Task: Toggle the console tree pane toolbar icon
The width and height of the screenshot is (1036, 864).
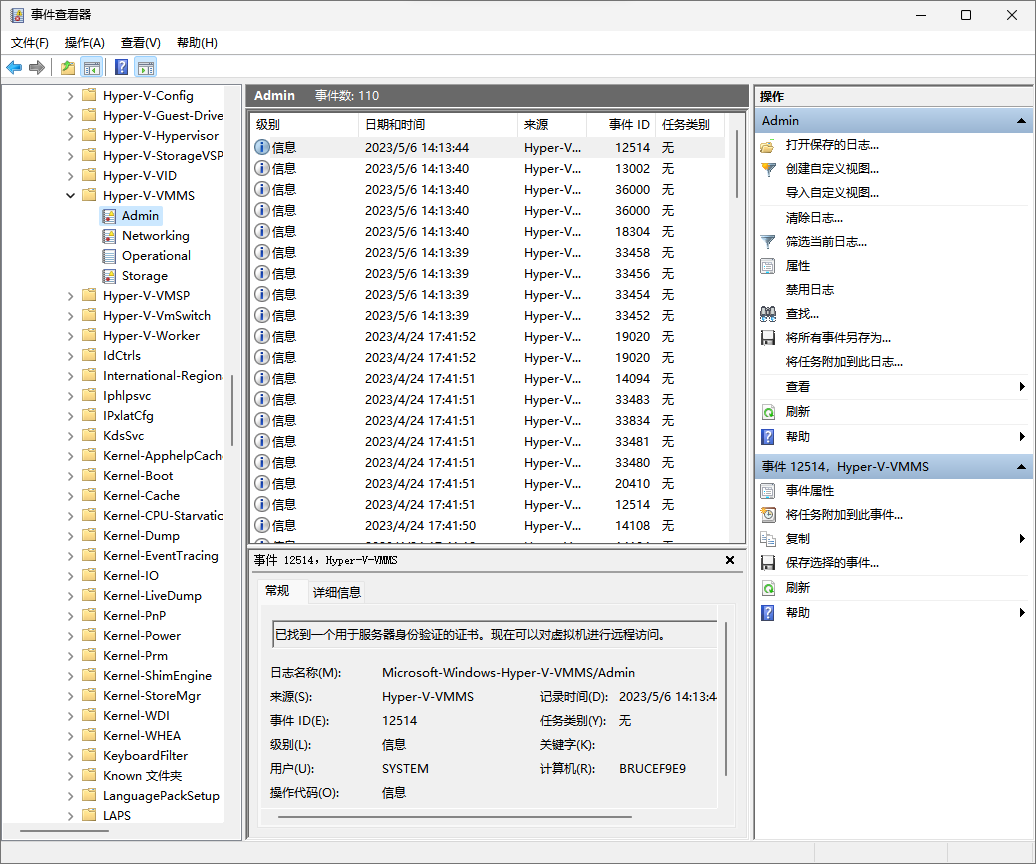Action: tap(91, 67)
